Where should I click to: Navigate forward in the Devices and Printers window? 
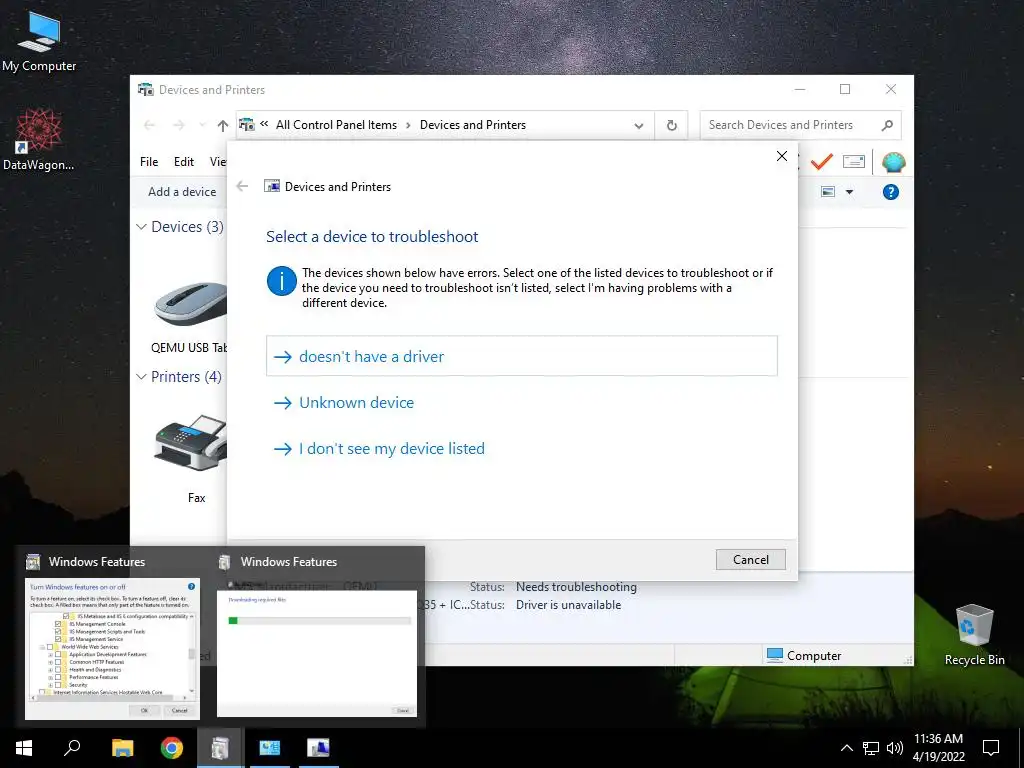(x=178, y=125)
